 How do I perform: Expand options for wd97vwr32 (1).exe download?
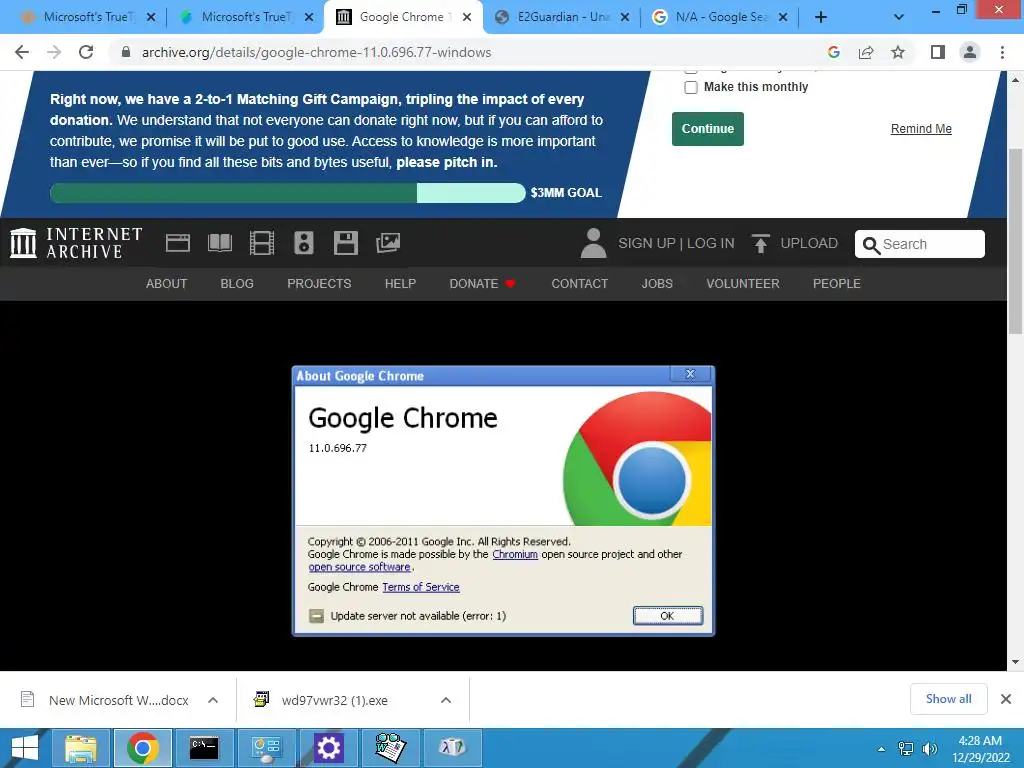(x=446, y=700)
